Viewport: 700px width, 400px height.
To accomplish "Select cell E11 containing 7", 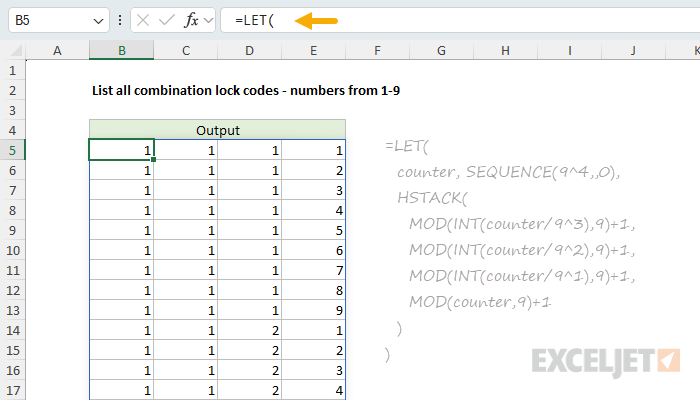I will [x=313, y=271].
